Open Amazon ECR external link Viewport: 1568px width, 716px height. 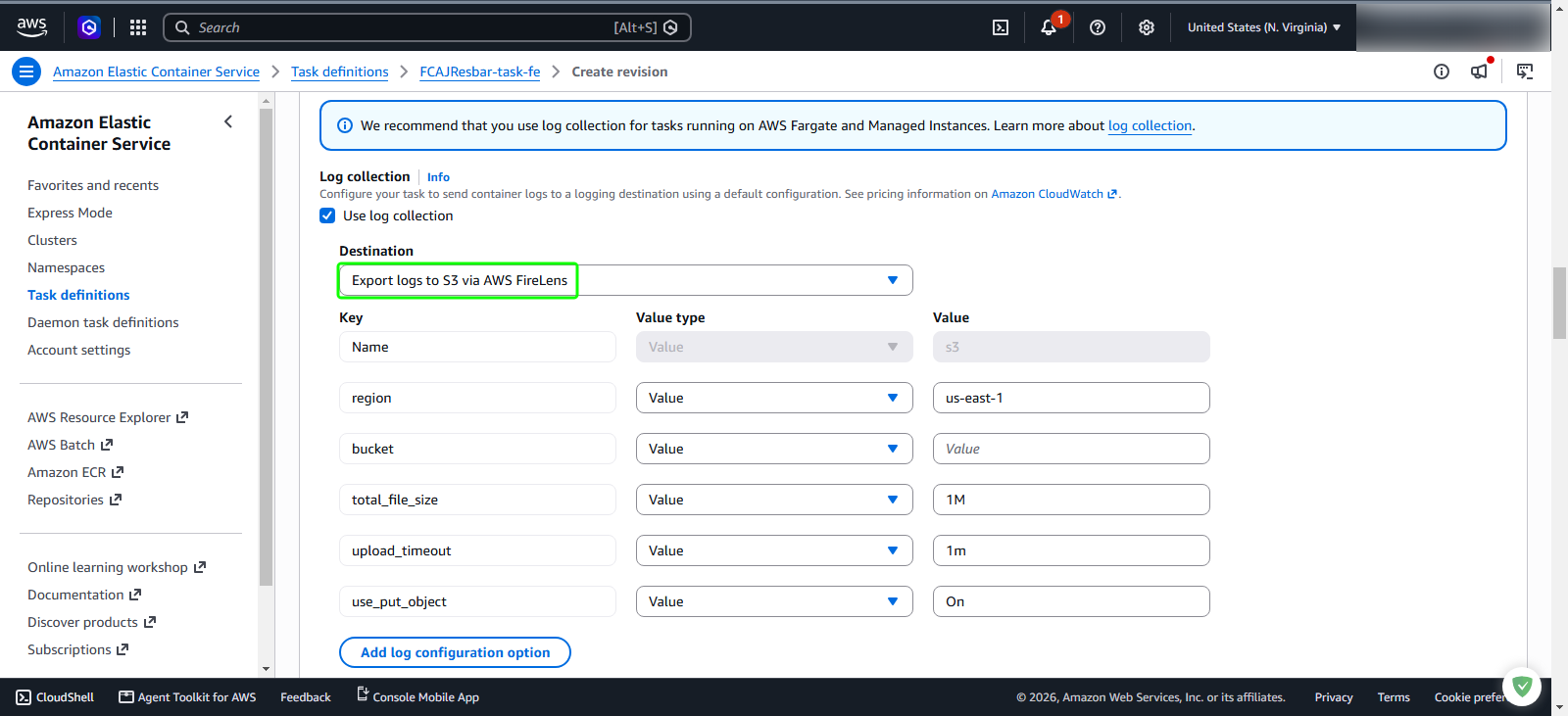[75, 472]
